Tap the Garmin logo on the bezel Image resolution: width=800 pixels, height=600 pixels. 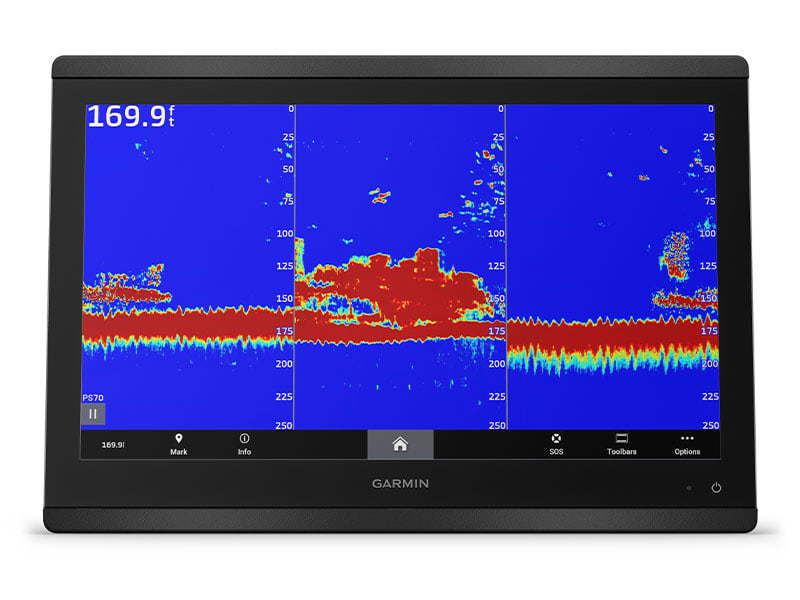pyautogui.click(x=400, y=484)
